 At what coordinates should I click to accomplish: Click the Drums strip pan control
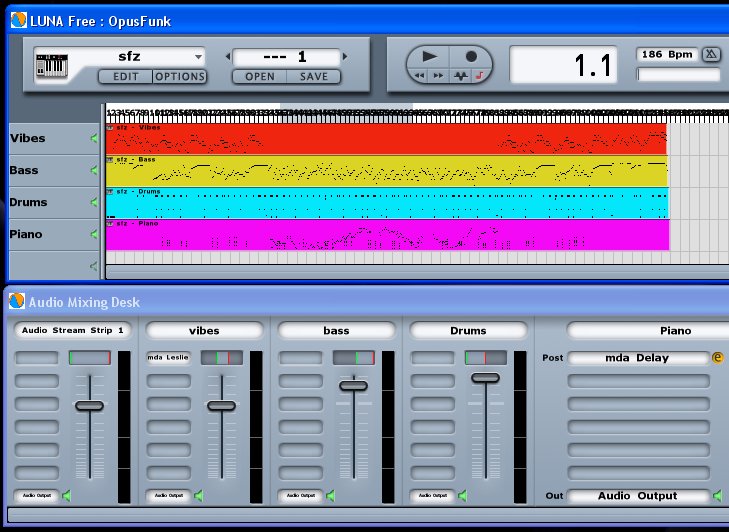486,358
